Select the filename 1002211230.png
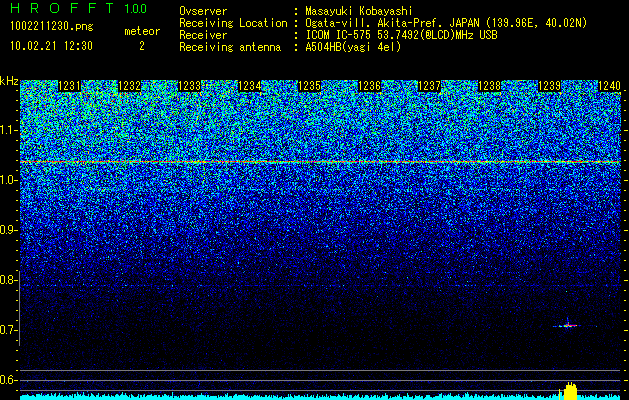Screen dimensions: 629x400 (x=52, y=27)
